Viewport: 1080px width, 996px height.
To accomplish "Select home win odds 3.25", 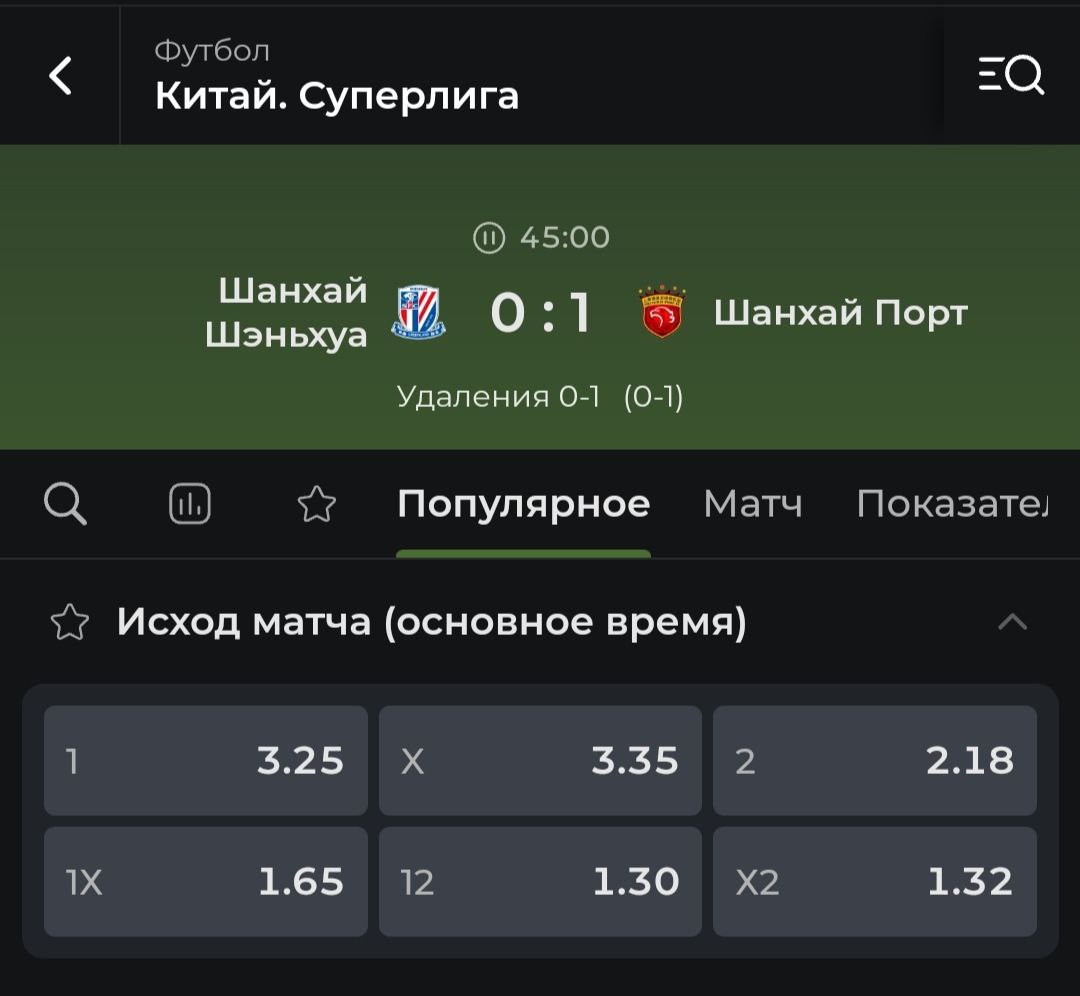I will (206, 761).
